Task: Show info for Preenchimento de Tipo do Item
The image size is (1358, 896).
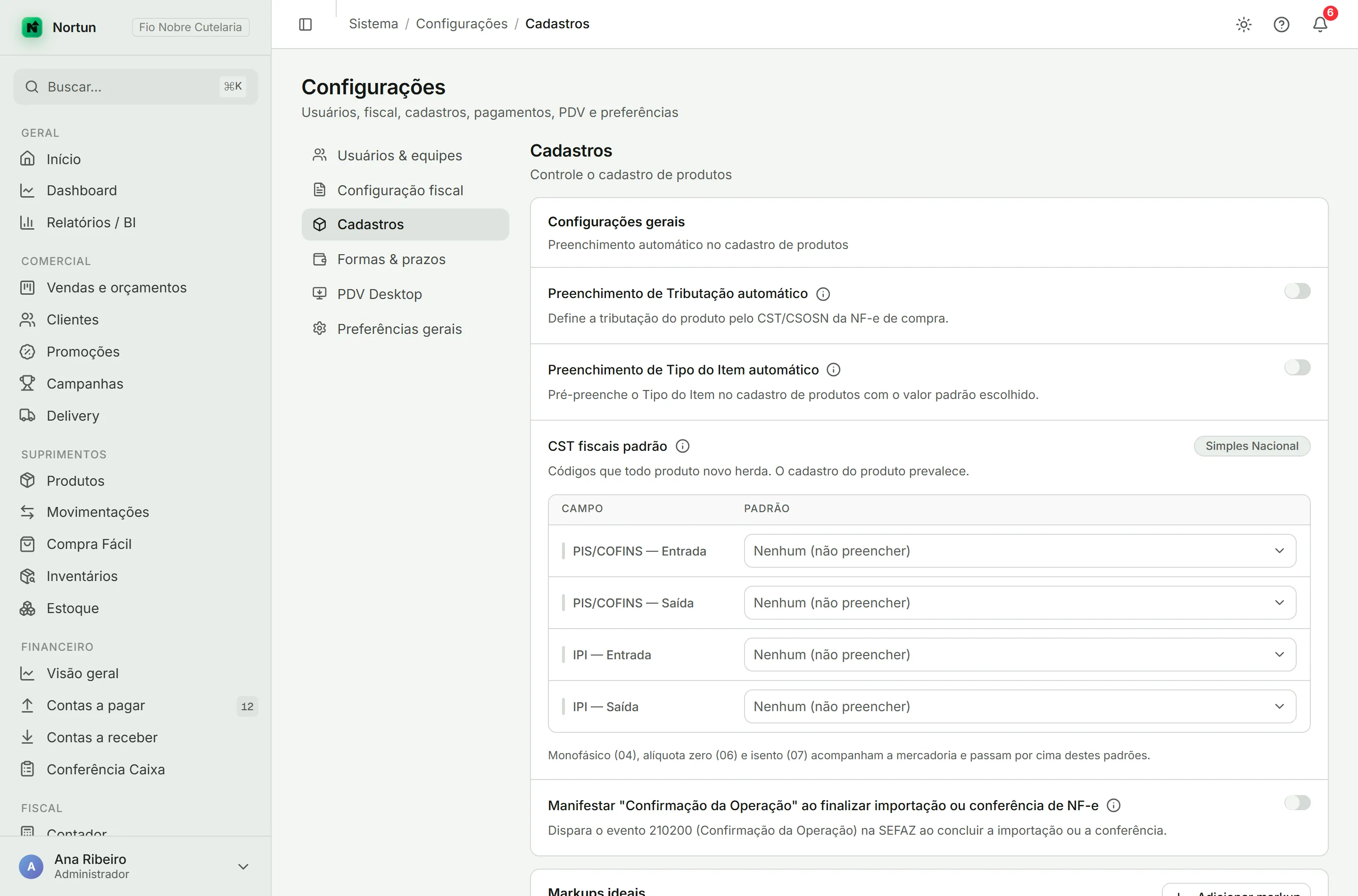Action: pyautogui.click(x=834, y=370)
